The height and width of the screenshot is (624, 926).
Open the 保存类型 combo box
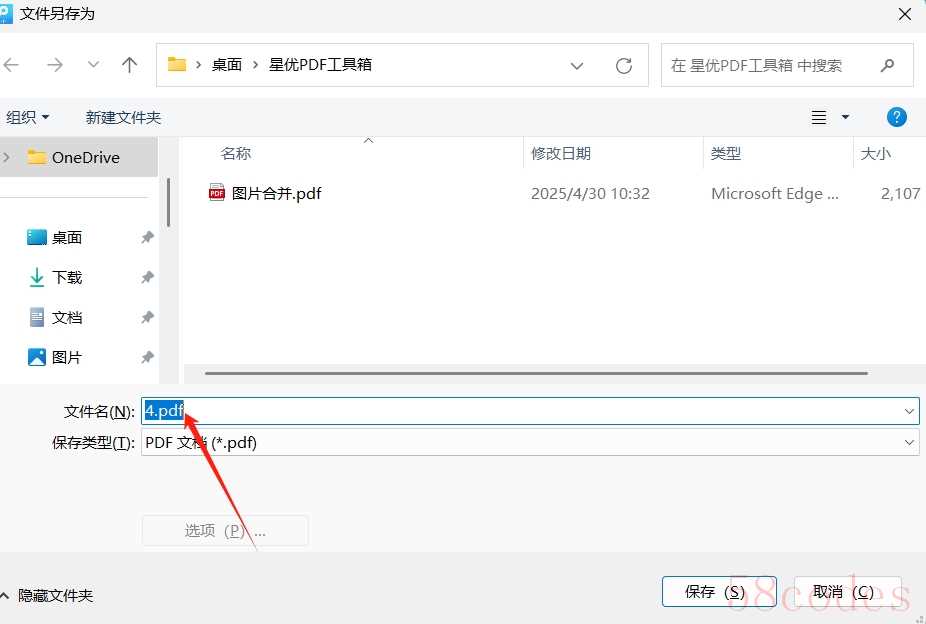(x=530, y=442)
